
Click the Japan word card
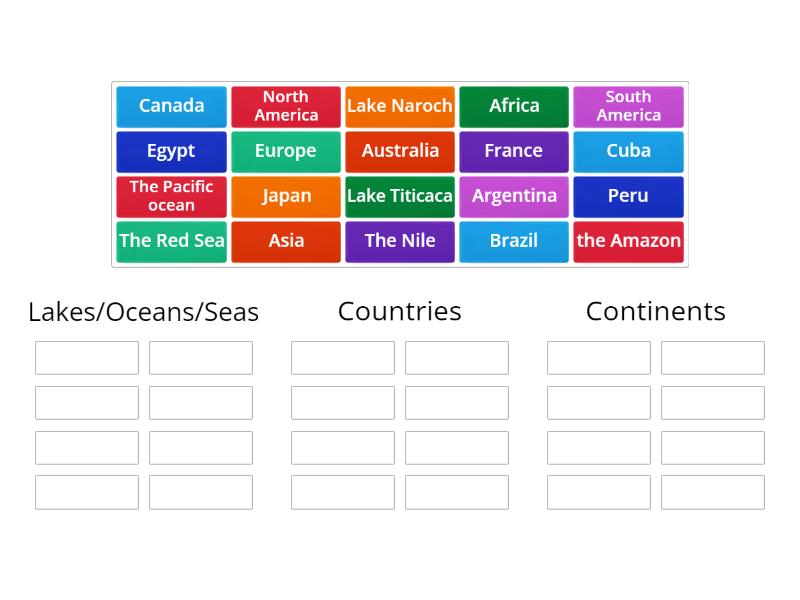[285, 196]
